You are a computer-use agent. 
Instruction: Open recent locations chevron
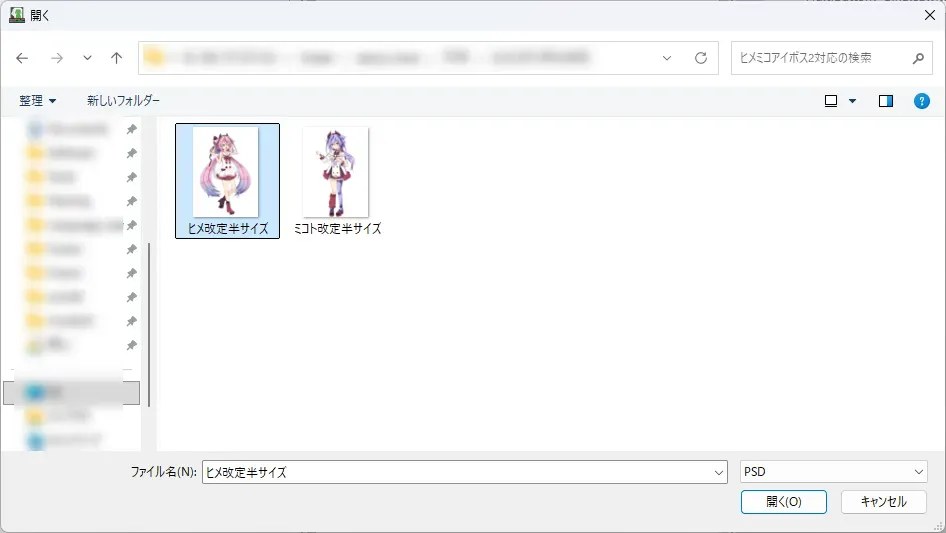pyautogui.click(x=87, y=58)
